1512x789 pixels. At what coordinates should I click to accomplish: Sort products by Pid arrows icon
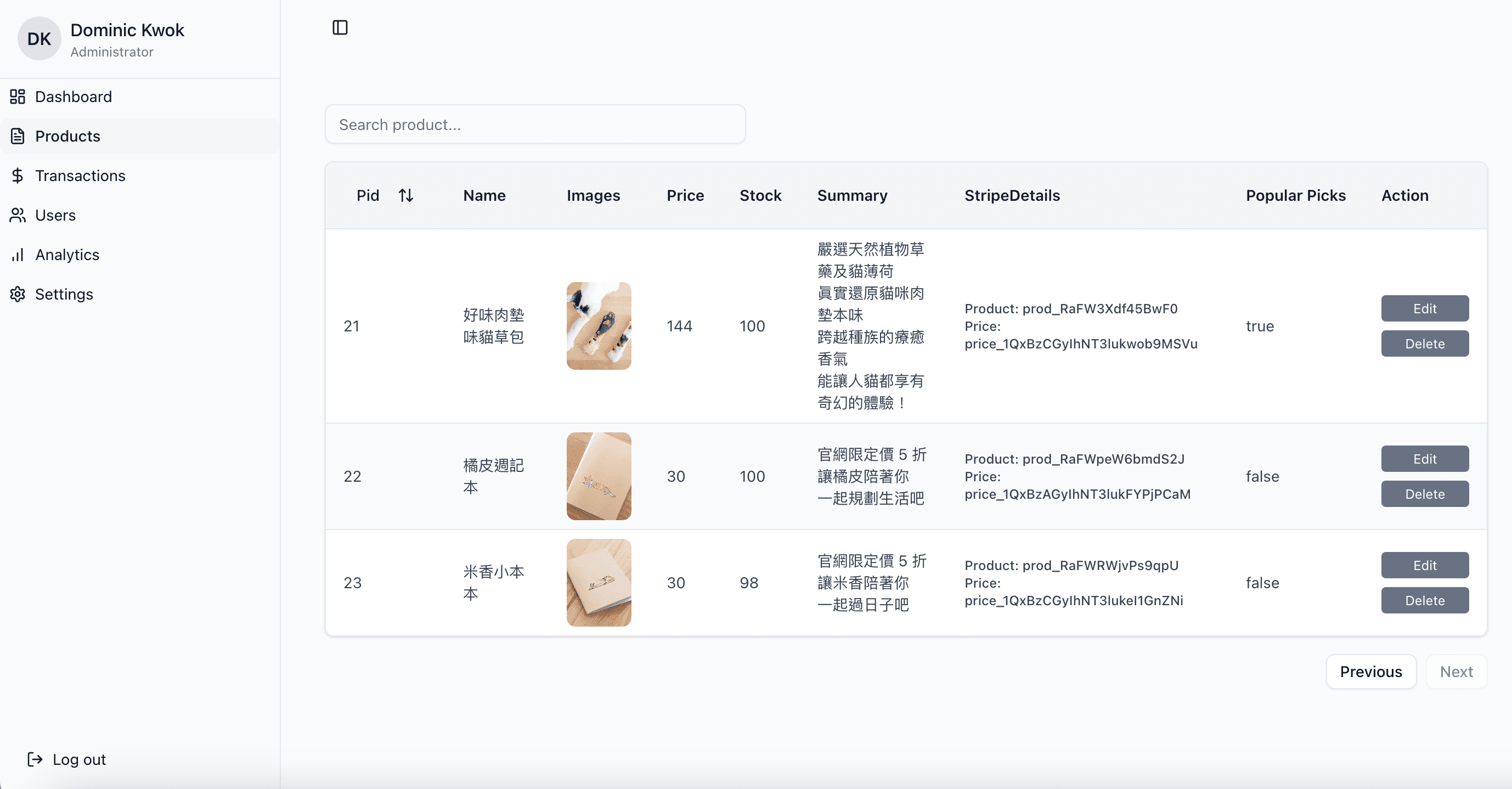click(x=405, y=195)
